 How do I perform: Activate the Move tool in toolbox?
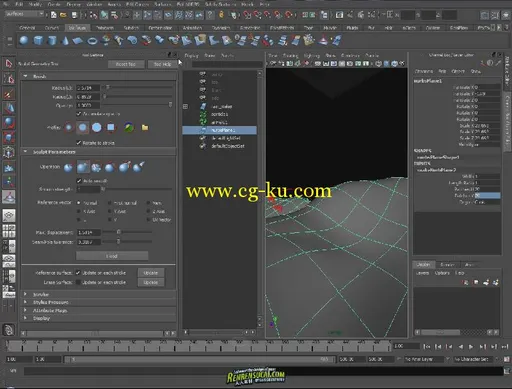coord(9,108)
